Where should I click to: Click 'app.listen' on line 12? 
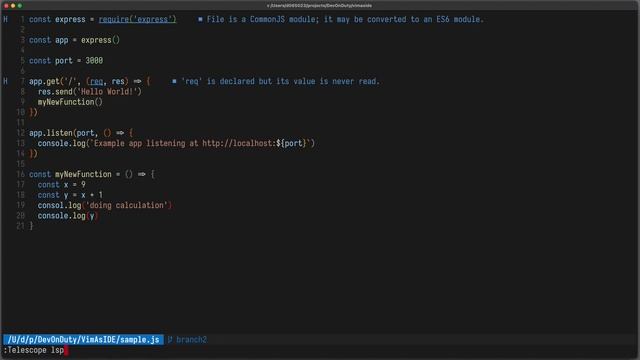coord(51,133)
